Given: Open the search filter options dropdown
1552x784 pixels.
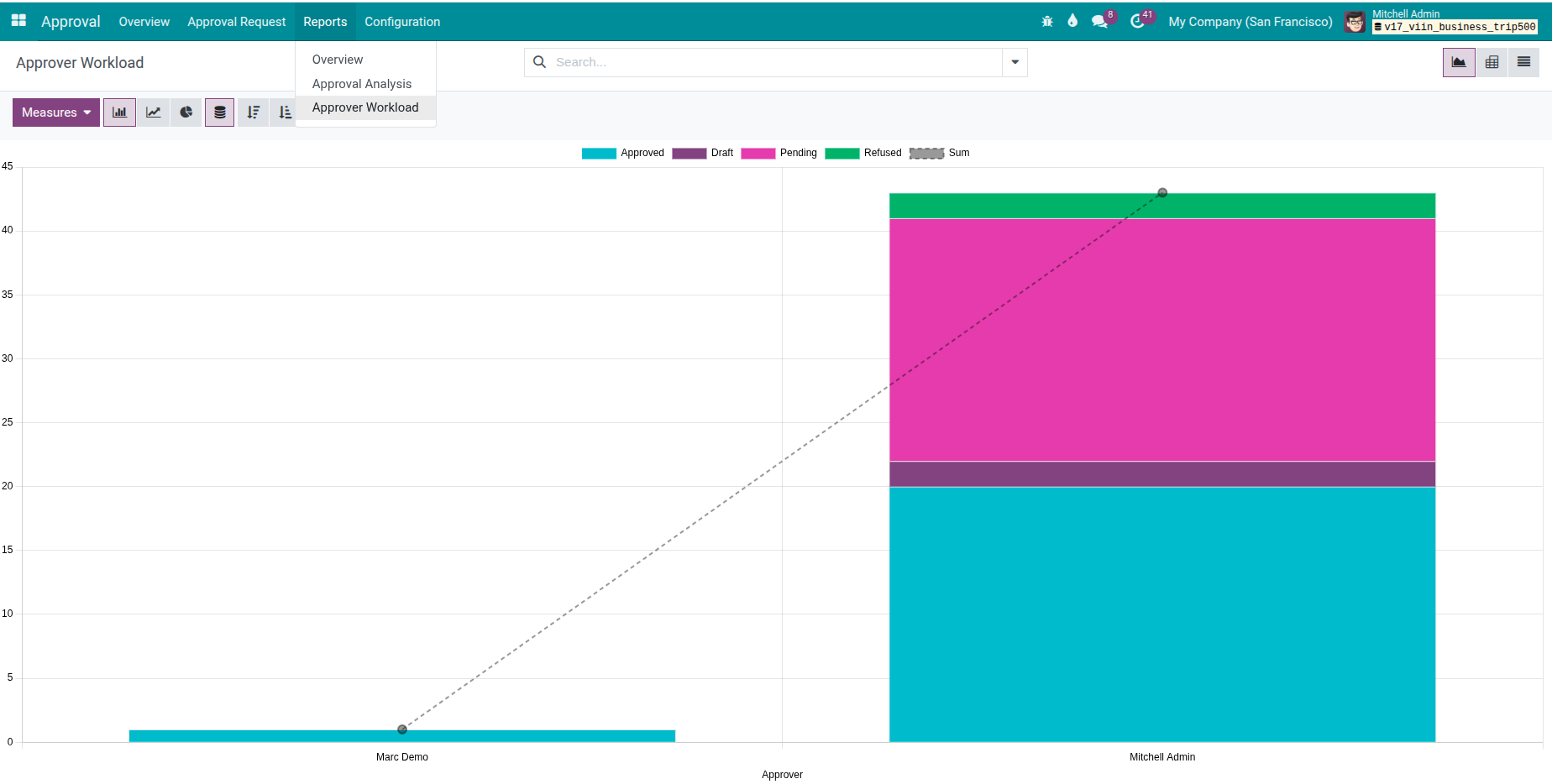Looking at the screenshot, I should 1015,62.
